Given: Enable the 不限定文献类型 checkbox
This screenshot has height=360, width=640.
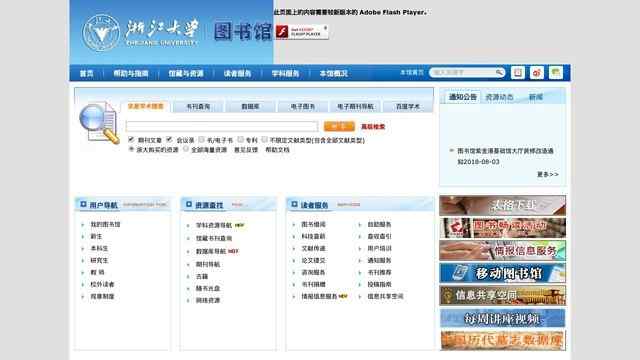Looking at the screenshot, I should (x=264, y=140).
